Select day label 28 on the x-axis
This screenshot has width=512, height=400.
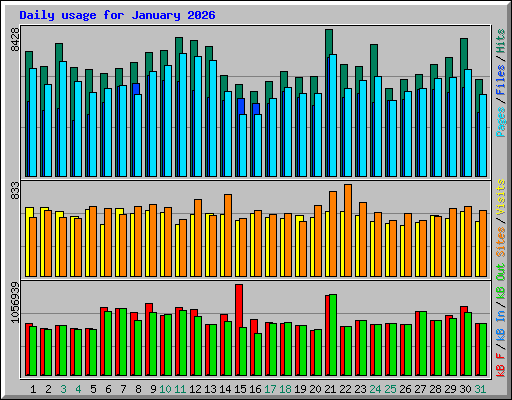tap(435, 389)
